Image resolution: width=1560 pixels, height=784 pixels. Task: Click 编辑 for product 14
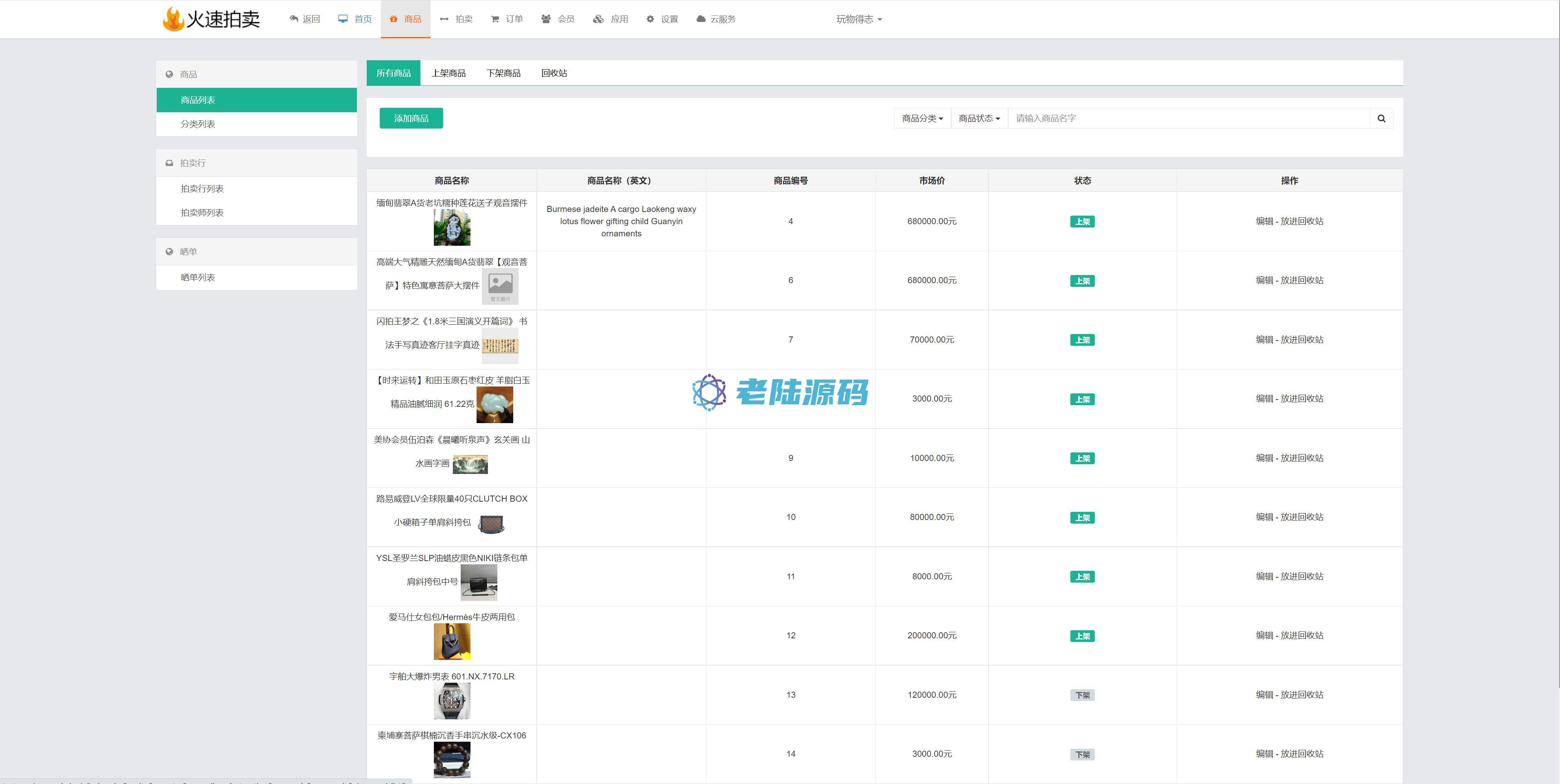[x=1264, y=754]
